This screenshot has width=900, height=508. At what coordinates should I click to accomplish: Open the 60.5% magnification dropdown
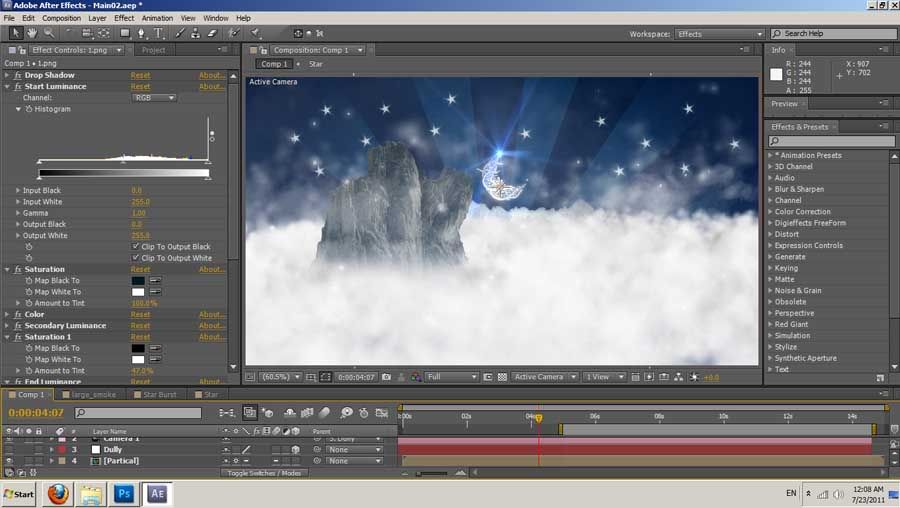pyautogui.click(x=280, y=377)
